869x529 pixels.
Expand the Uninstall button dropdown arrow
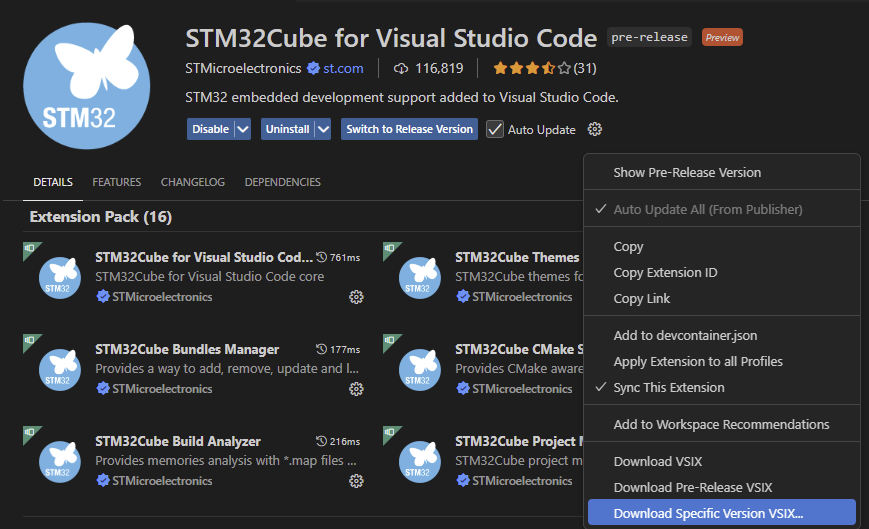[x=322, y=129]
